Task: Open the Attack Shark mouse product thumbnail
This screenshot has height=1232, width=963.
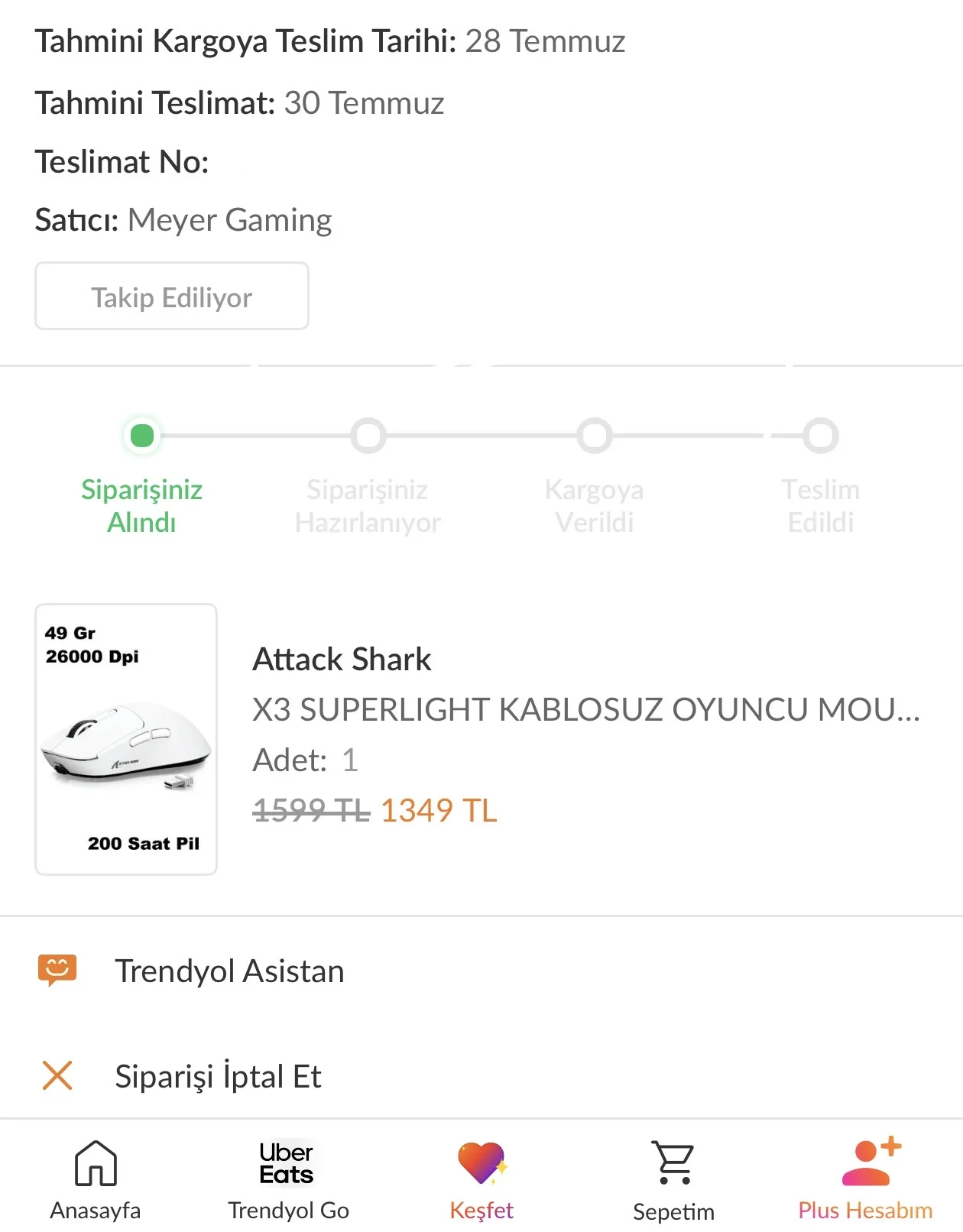Action: point(126,739)
